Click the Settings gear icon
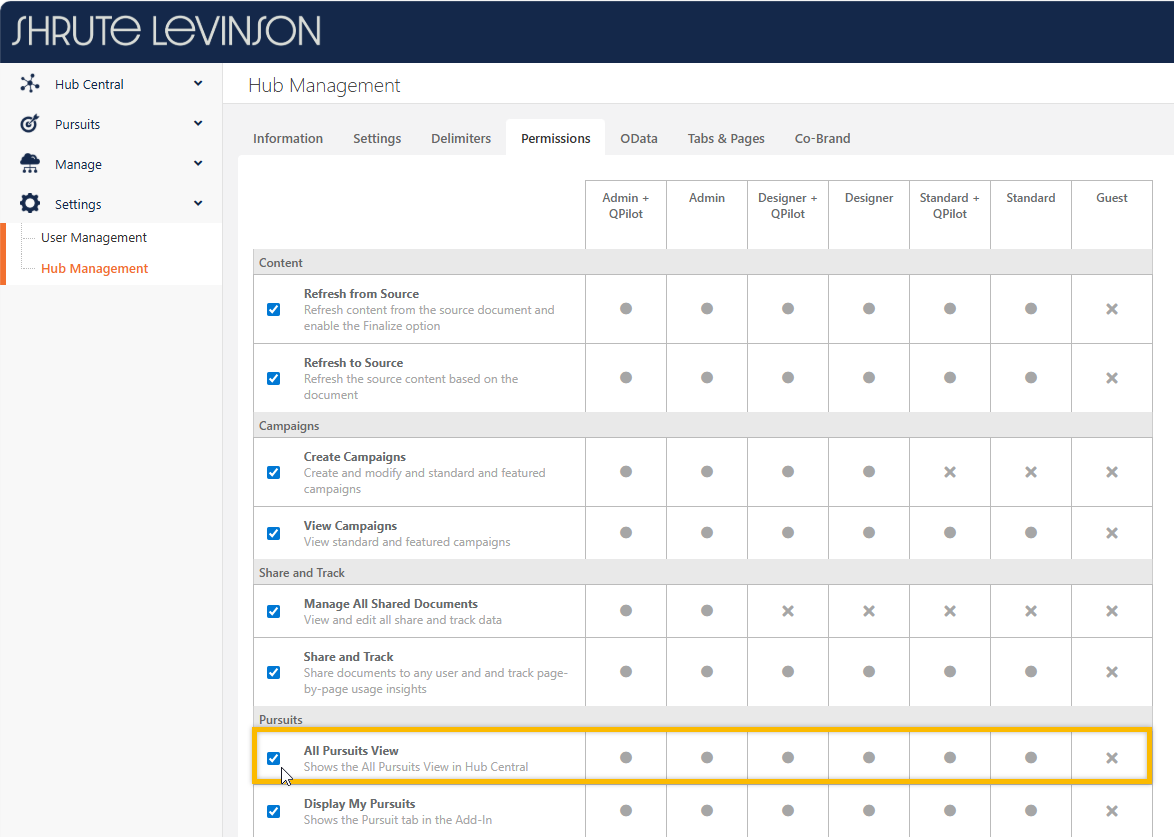Viewport: 1174px width, 837px height. tap(30, 204)
